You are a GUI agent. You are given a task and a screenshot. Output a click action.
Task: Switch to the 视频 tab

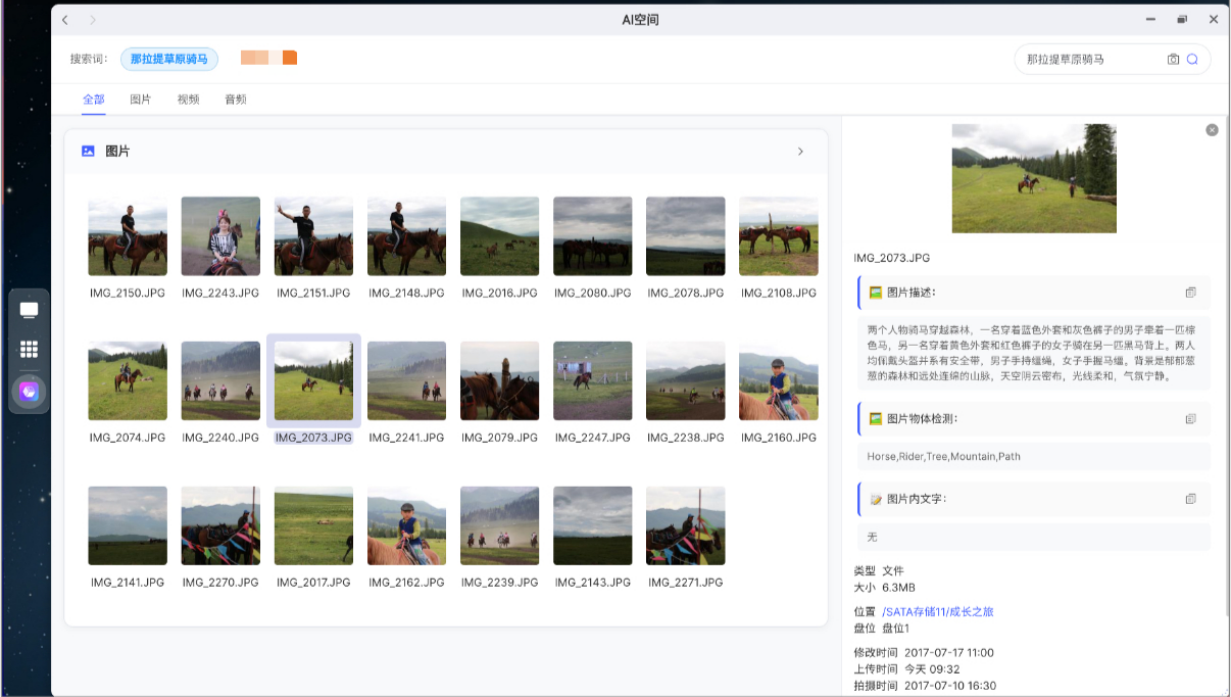tap(188, 99)
